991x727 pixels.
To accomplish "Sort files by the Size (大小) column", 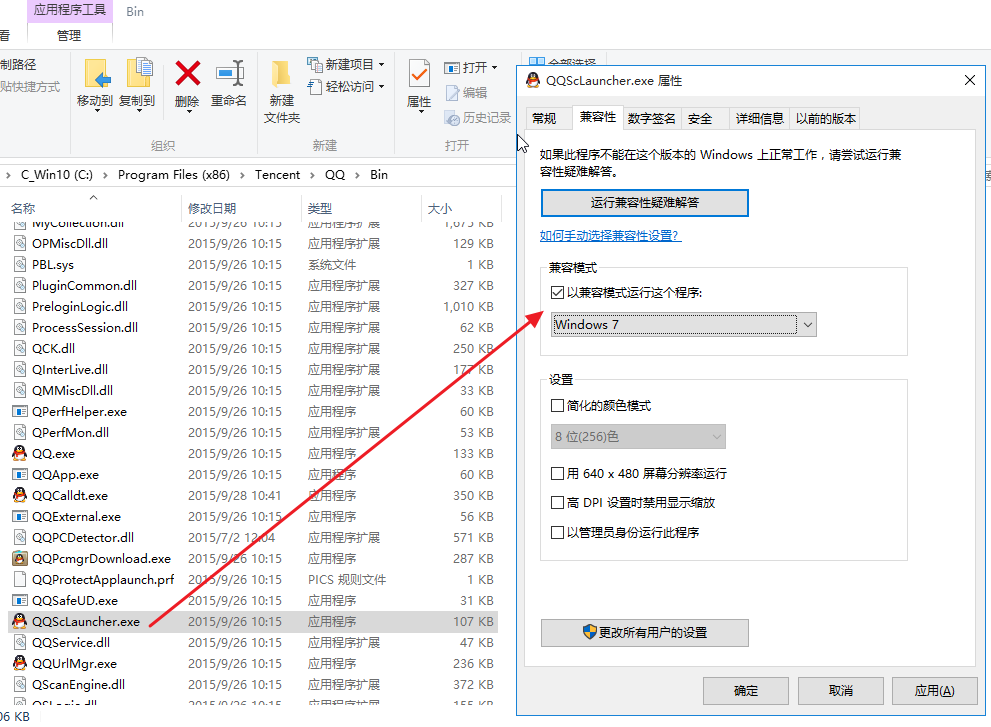I will pos(440,209).
